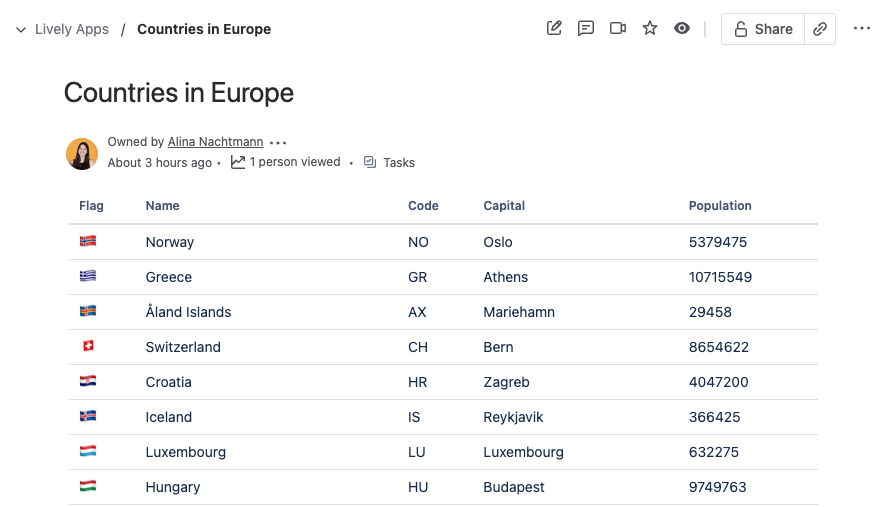
Task: Open Alina Nachtmann's profile link
Action: click(x=215, y=142)
